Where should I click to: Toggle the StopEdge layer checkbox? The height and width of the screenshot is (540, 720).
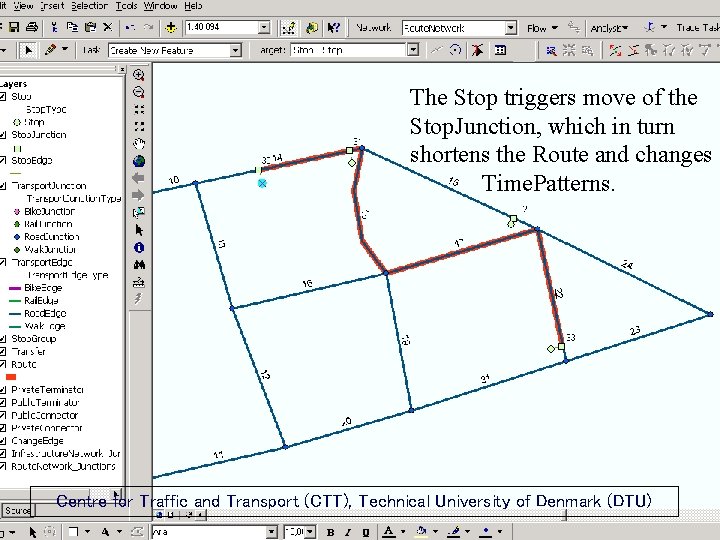[x=3, y=160]
